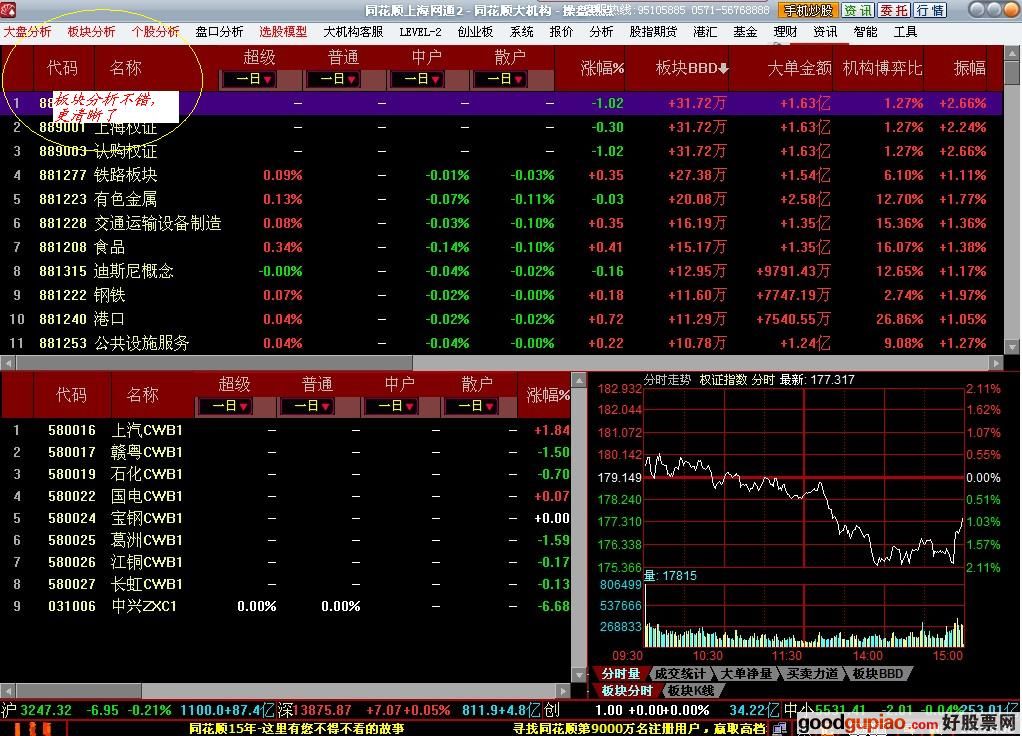Open the 普通 一日 dropdown in lower table
The image size is (1022, 736).
308,406
